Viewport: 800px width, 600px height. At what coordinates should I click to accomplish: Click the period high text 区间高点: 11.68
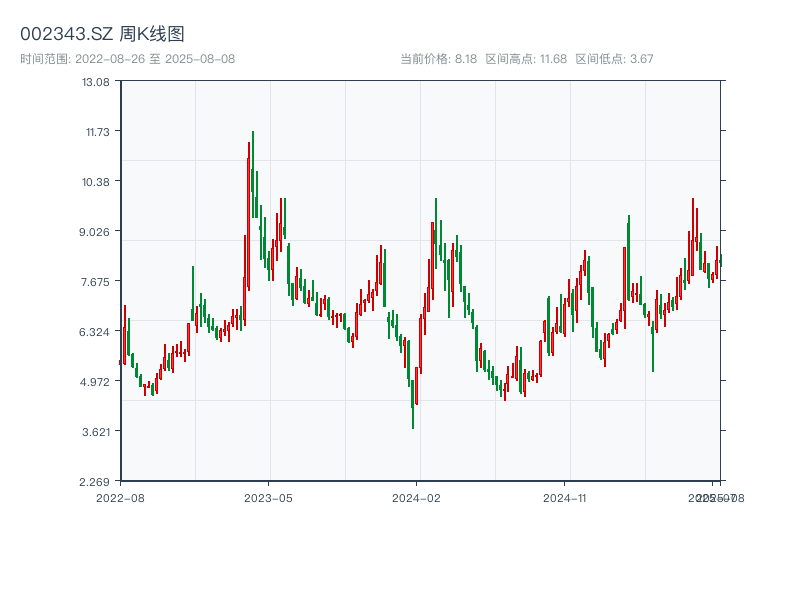526,59
